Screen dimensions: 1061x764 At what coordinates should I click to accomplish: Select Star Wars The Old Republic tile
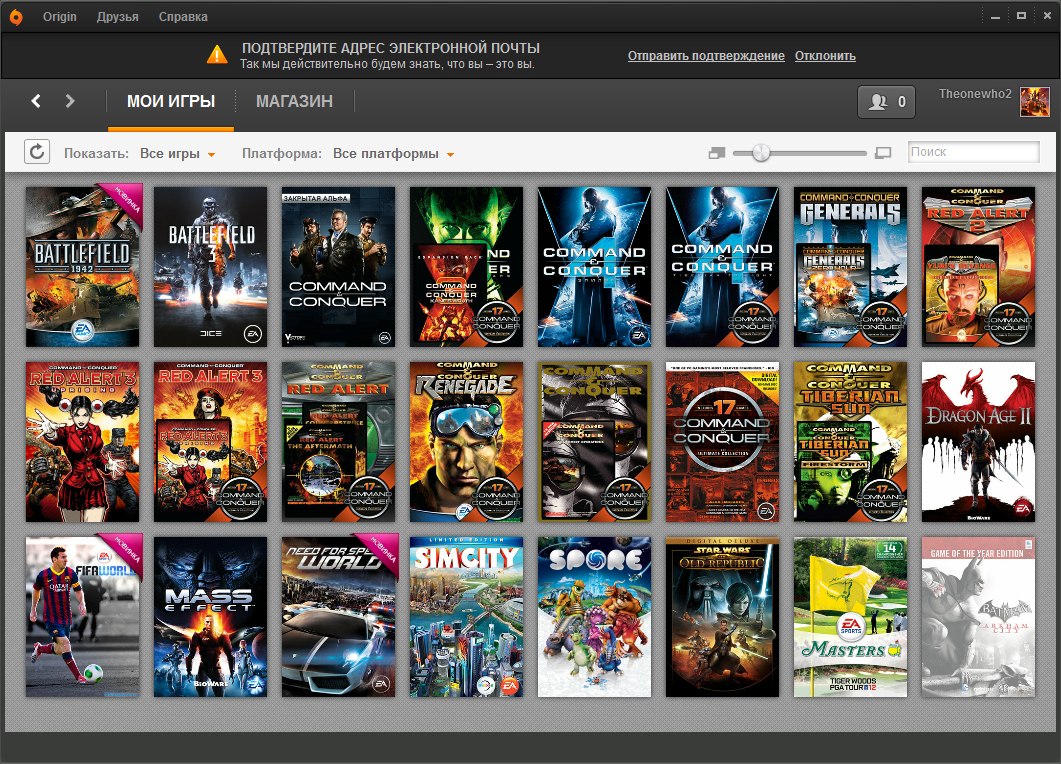pyautogui.click(x=722, y=617)
